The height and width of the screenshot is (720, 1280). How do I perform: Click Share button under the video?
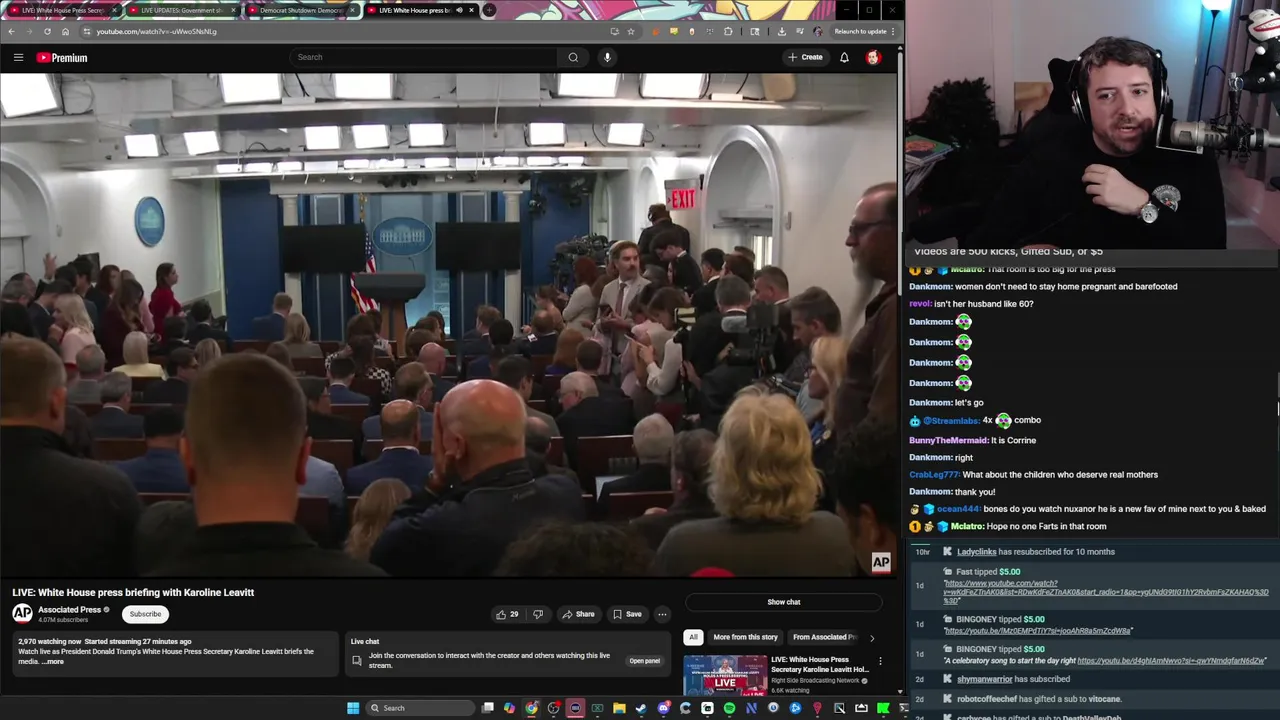[x=578, y=614]
